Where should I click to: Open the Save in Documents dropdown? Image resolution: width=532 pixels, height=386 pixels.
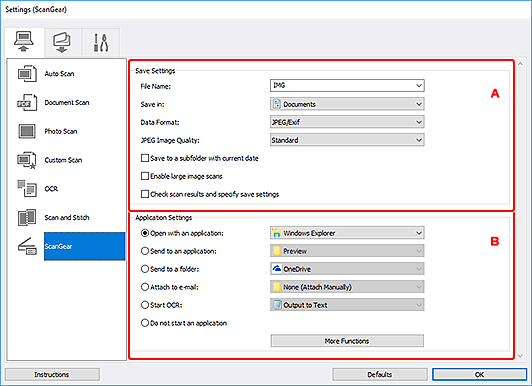(x=347, y=104)
